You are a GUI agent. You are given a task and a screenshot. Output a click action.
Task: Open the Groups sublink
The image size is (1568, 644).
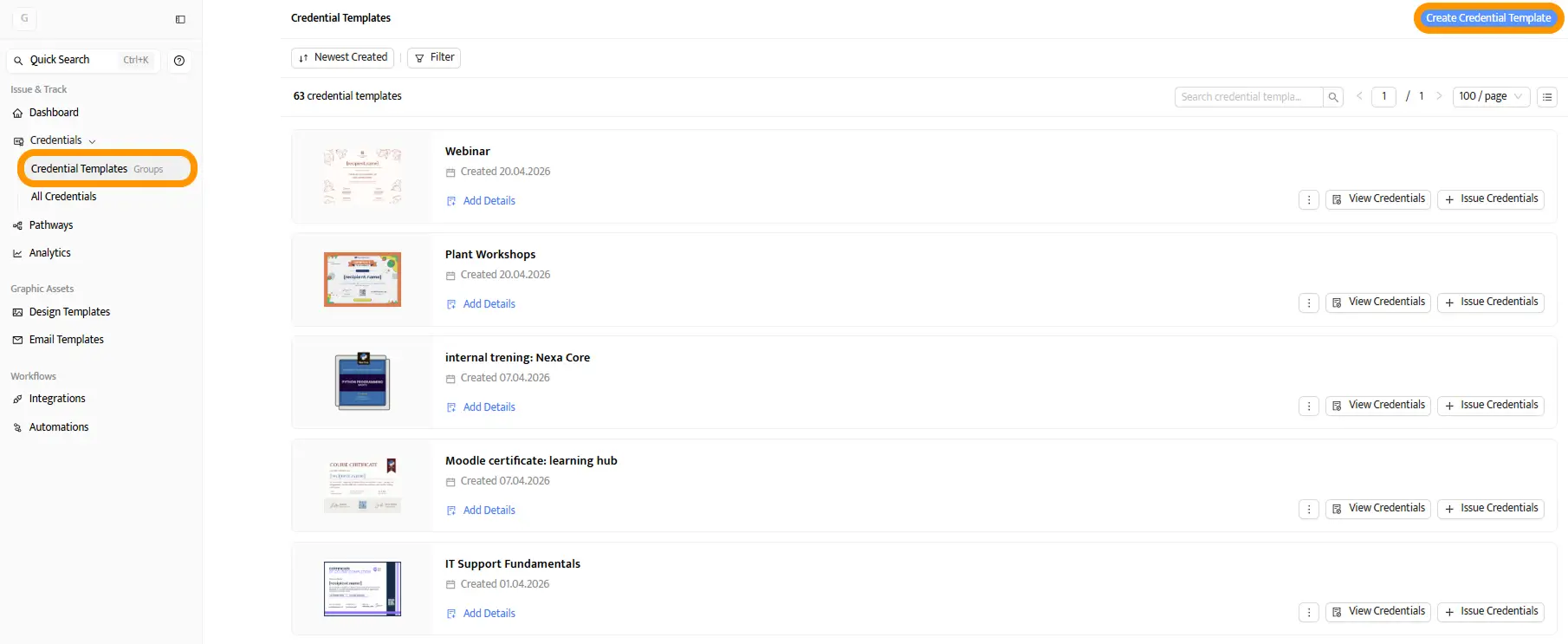(x=148, y=170)
